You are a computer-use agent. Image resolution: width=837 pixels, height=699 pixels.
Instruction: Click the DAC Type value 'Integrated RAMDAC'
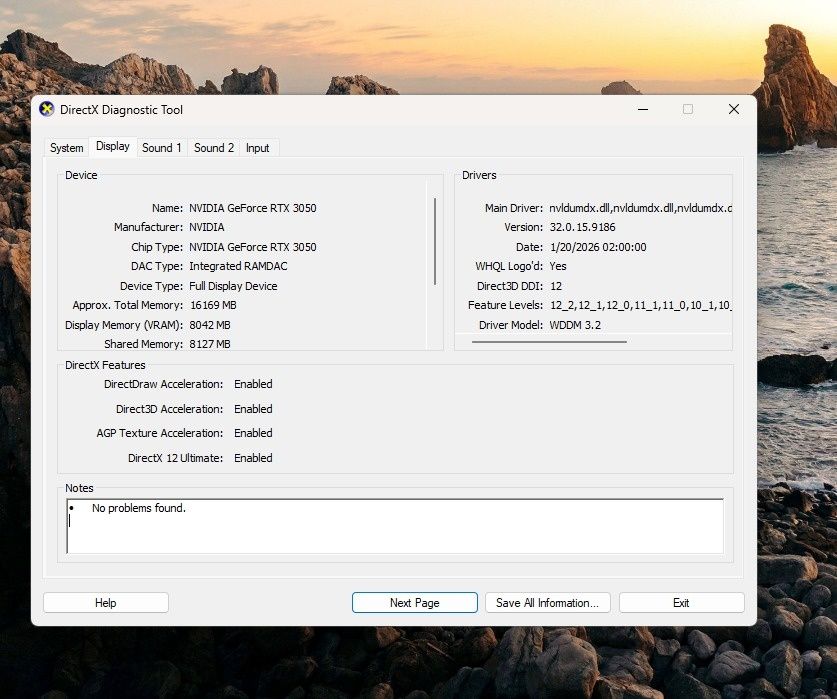coord(238,266)
